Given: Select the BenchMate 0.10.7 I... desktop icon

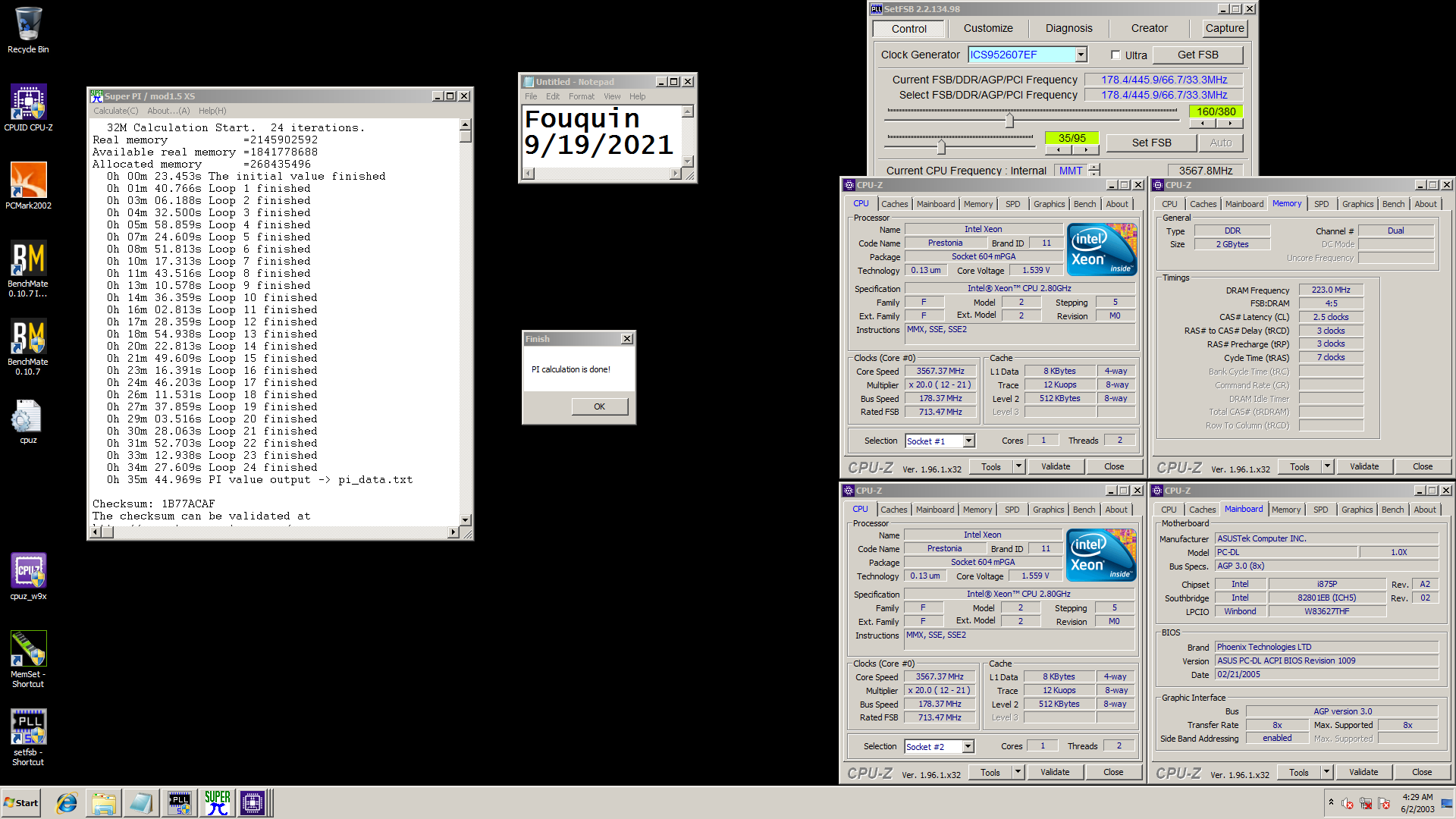Looking at the screenshot, I should point(28,268).
